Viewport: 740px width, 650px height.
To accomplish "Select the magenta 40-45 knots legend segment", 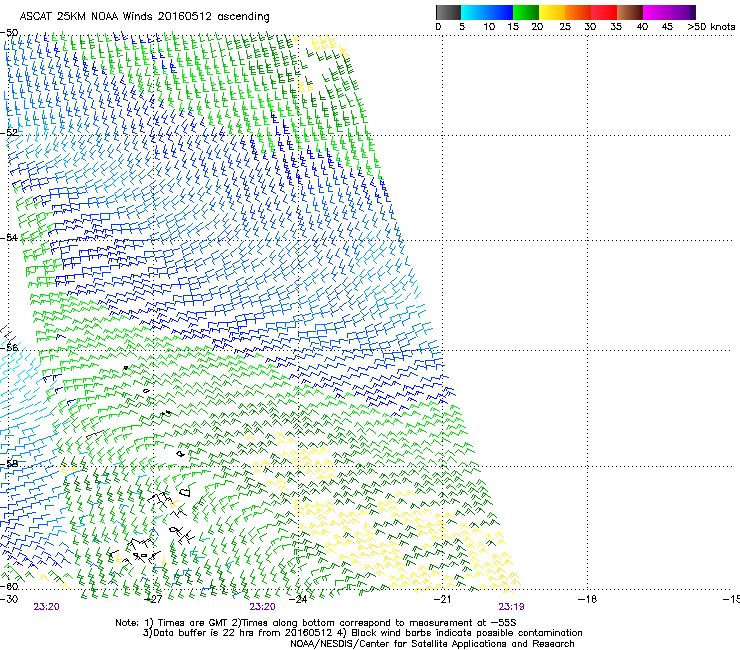I will (x=656, y=12).
